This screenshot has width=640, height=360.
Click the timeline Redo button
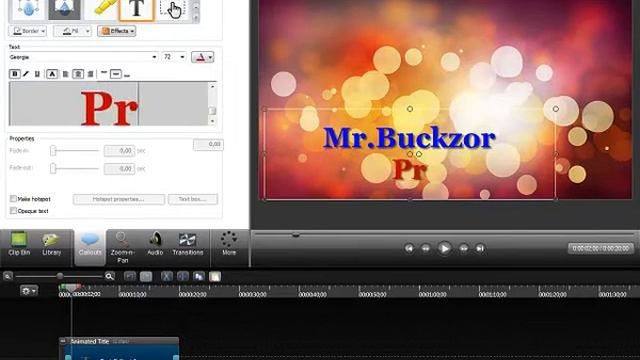pyautogui.click(x=146, y=276)
